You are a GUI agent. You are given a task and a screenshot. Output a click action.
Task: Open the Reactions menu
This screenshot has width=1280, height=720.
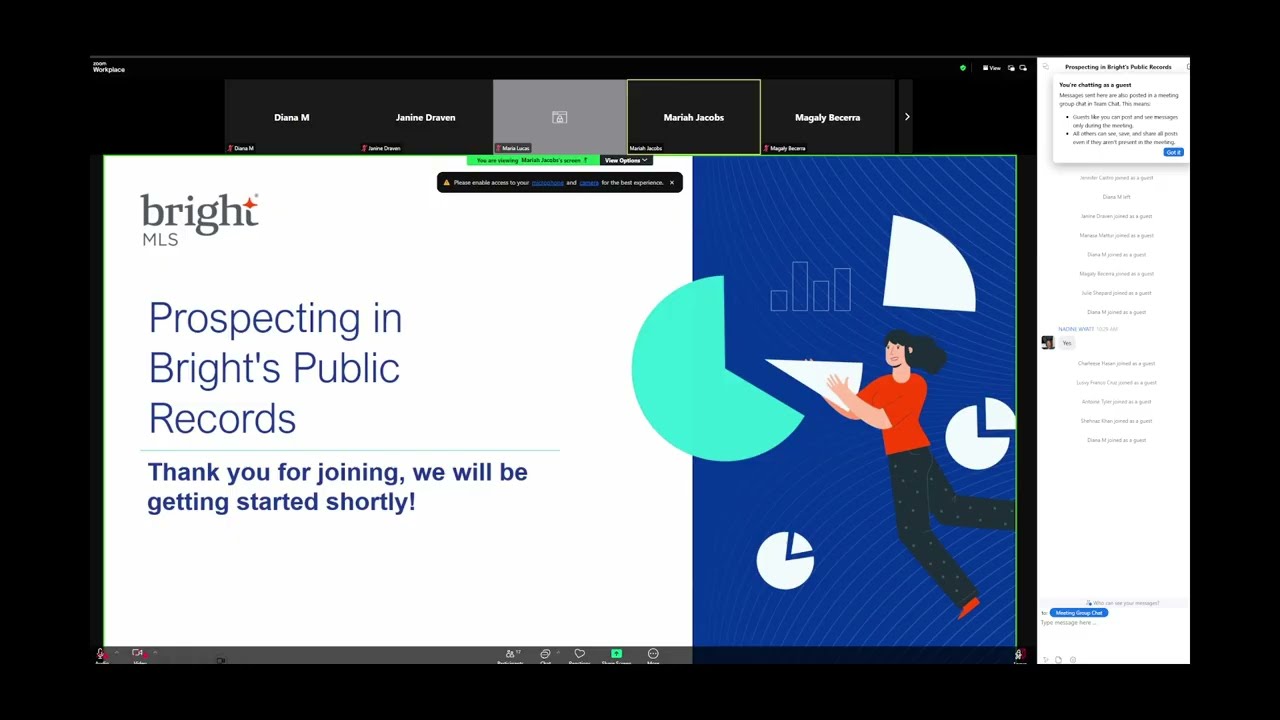[579, 655]
